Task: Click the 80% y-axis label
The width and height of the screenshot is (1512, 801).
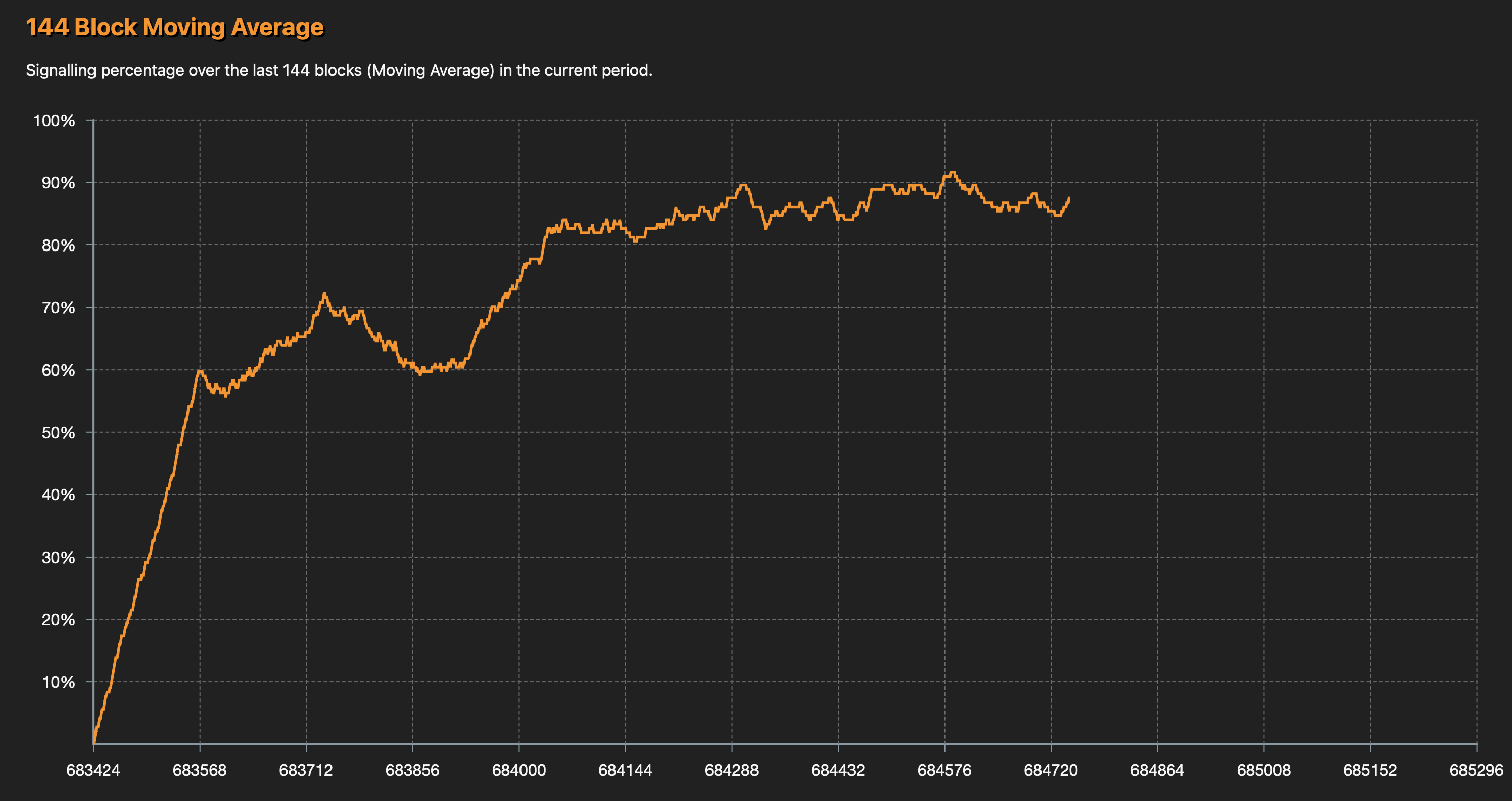Action: pos(58,245)
